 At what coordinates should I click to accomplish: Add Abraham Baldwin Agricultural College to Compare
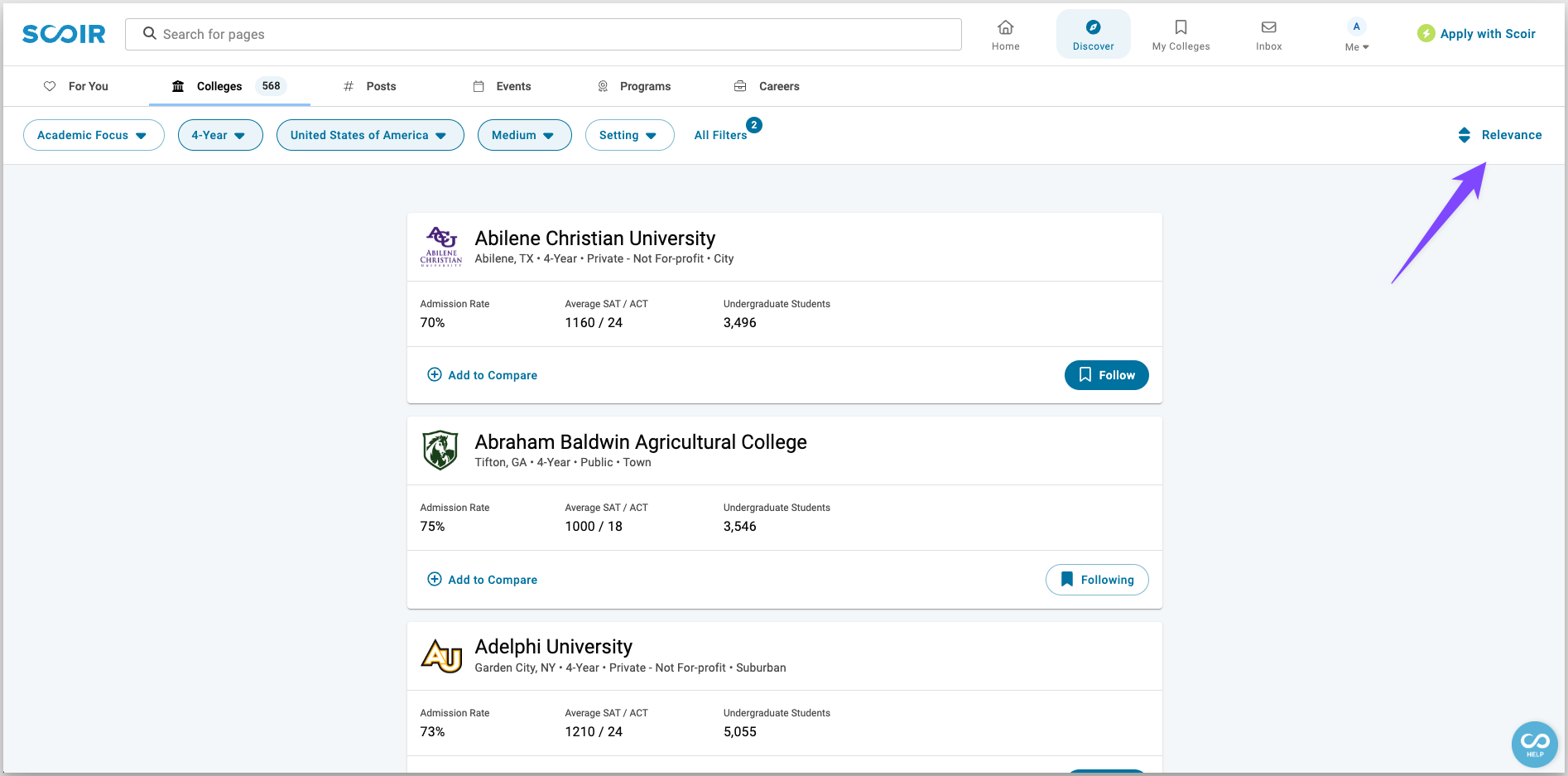[x=482, y=580]
